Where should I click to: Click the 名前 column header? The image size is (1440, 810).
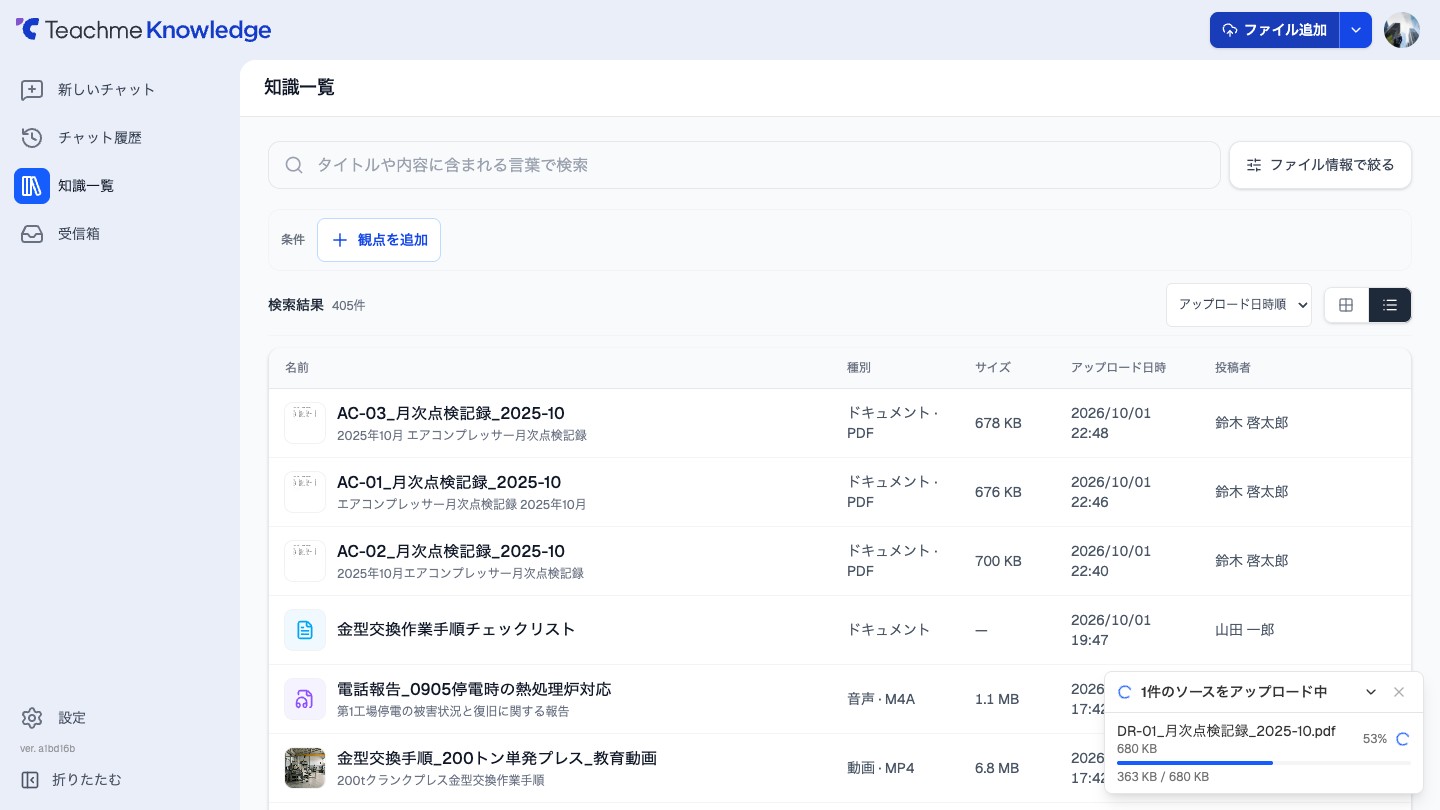(297, 368)
